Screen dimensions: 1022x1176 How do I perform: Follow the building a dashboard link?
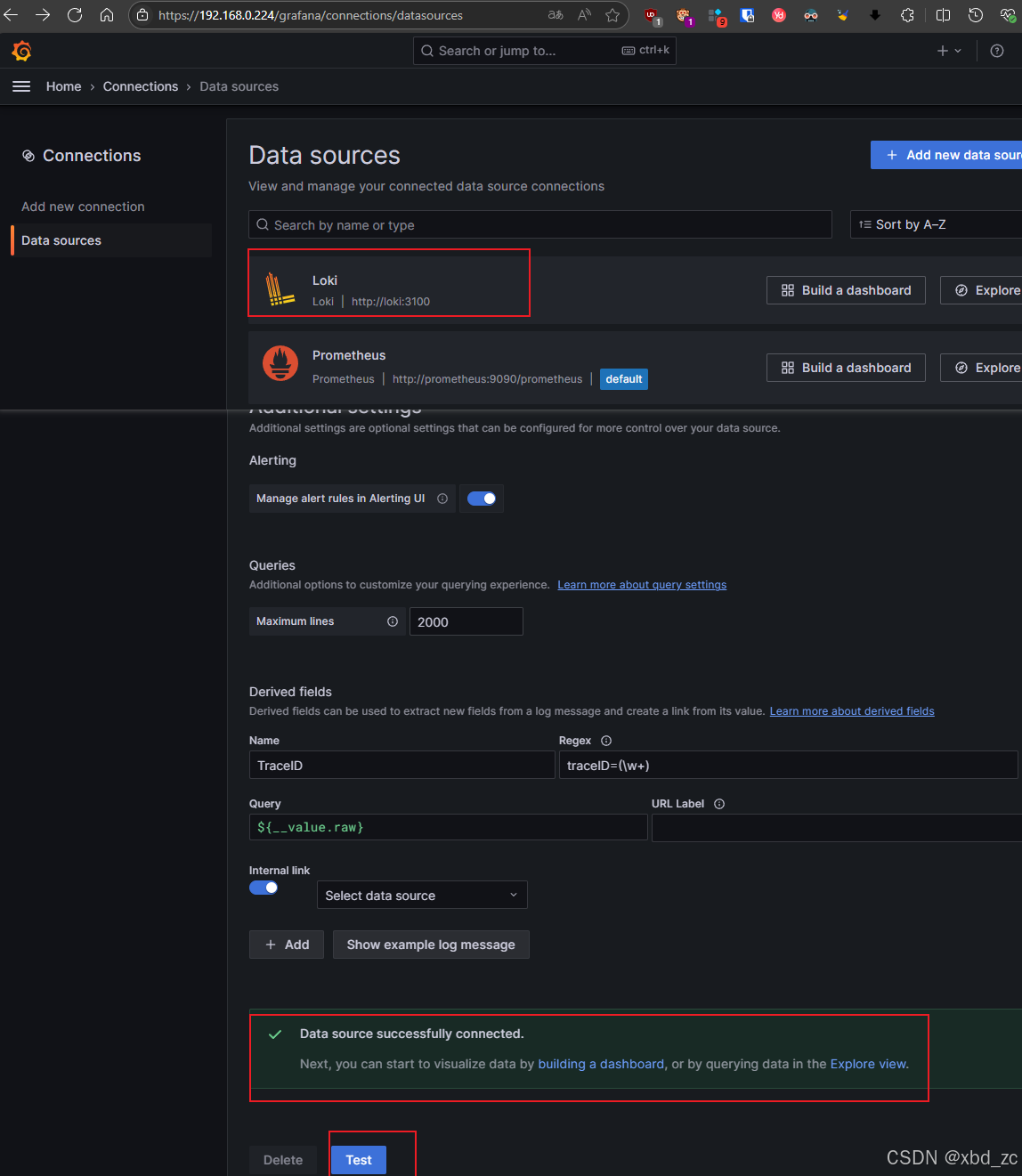(x=601, y=1064)
